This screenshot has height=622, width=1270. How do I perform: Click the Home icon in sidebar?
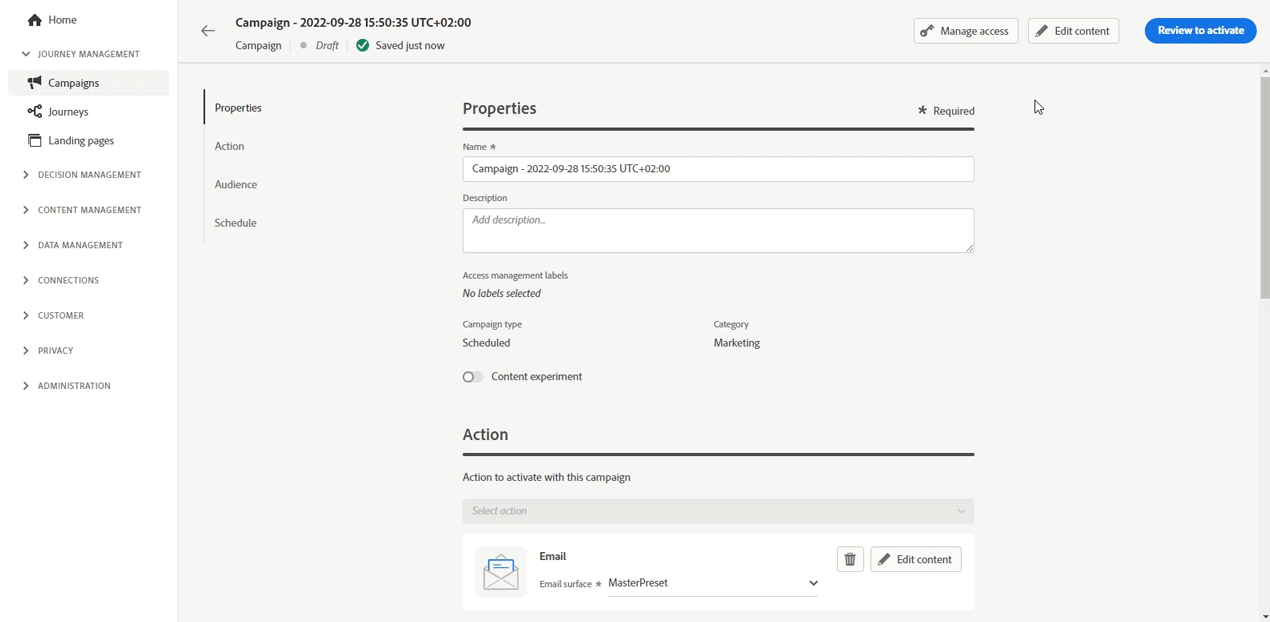(x=35, y=20)
